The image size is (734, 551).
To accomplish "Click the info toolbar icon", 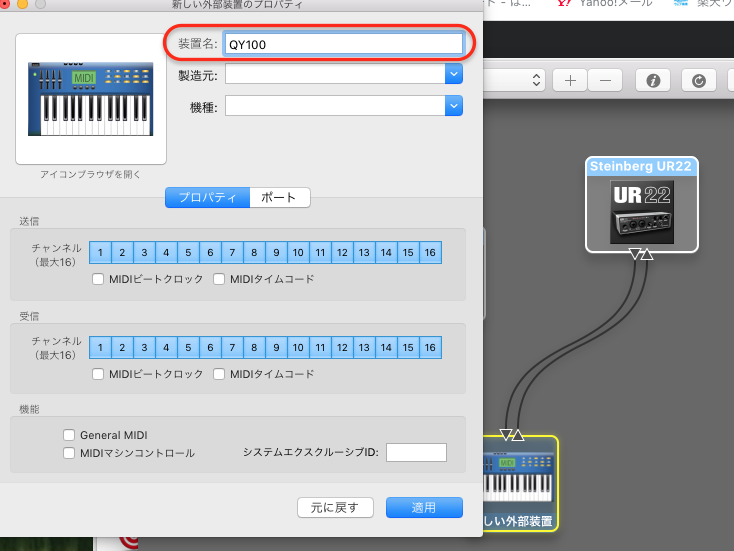I will point(653,81).
